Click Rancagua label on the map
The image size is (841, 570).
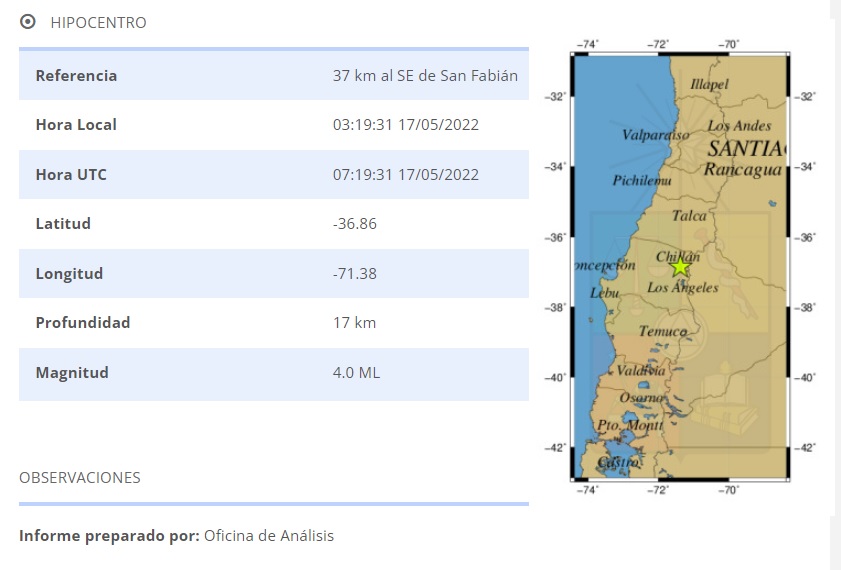point(743,169)
